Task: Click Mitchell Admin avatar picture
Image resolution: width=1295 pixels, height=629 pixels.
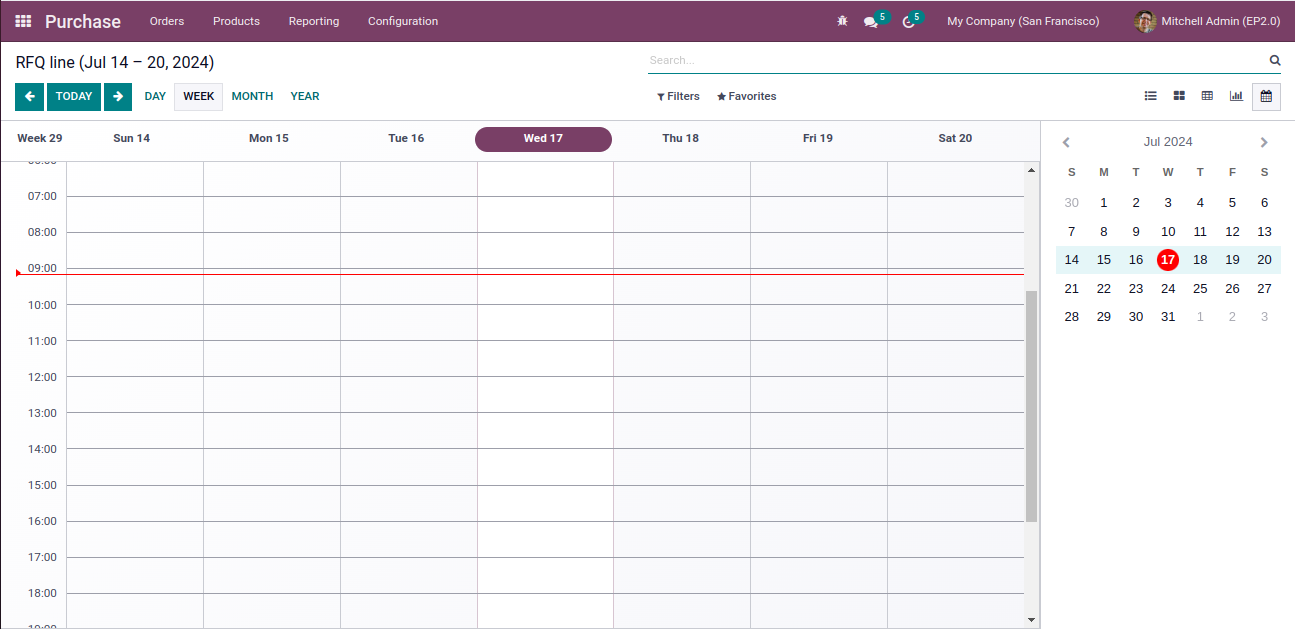Action: [x=1146, y=21]
